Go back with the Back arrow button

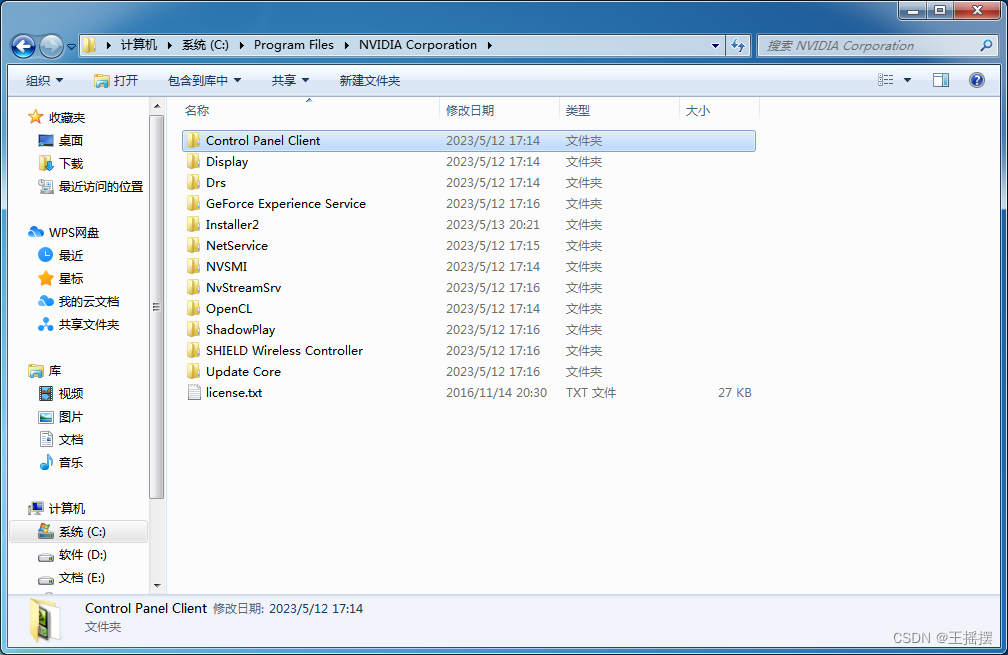tap(24, 46)
